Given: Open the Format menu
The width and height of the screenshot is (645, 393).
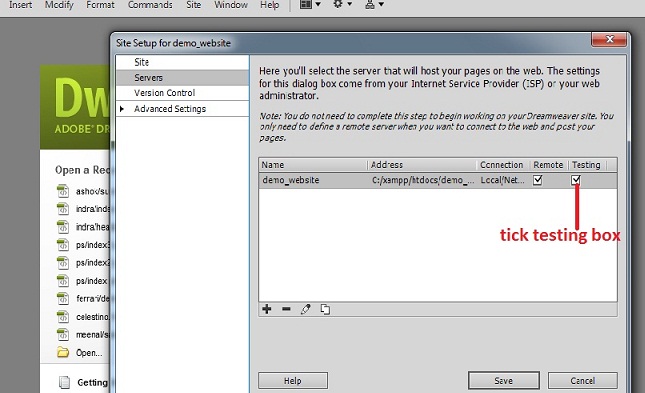Looking at the screenshot, I should tap(100, 5).
